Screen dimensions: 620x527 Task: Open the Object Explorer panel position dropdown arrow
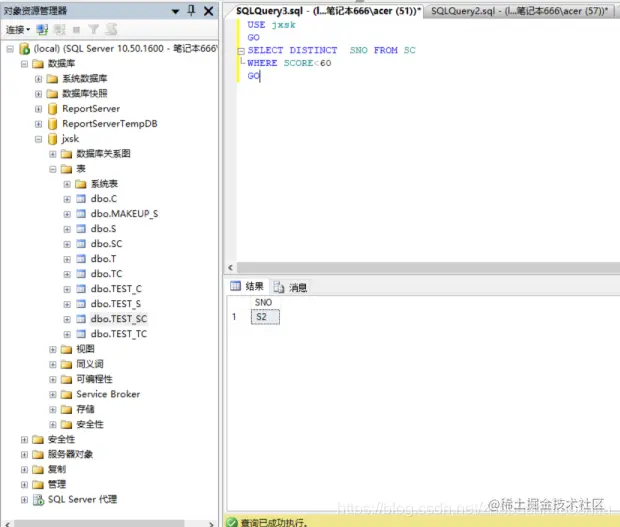(175, 11)
